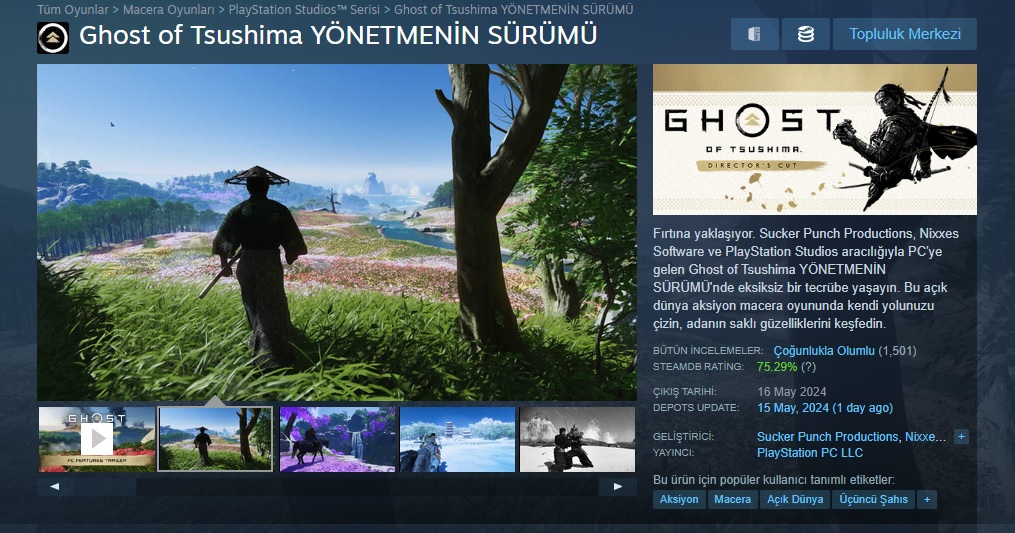1015x533 pixels.
Task: Open the Tüm Oyunlar breadcrumb
Action: 72,10
